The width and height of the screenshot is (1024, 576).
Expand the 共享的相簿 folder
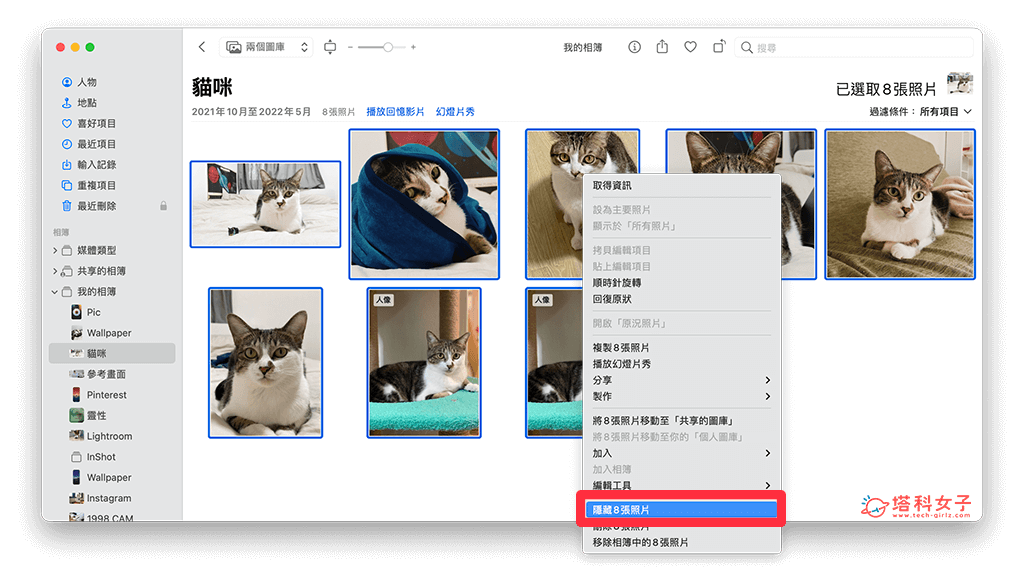pyautogui.click(x=55, y=271)
